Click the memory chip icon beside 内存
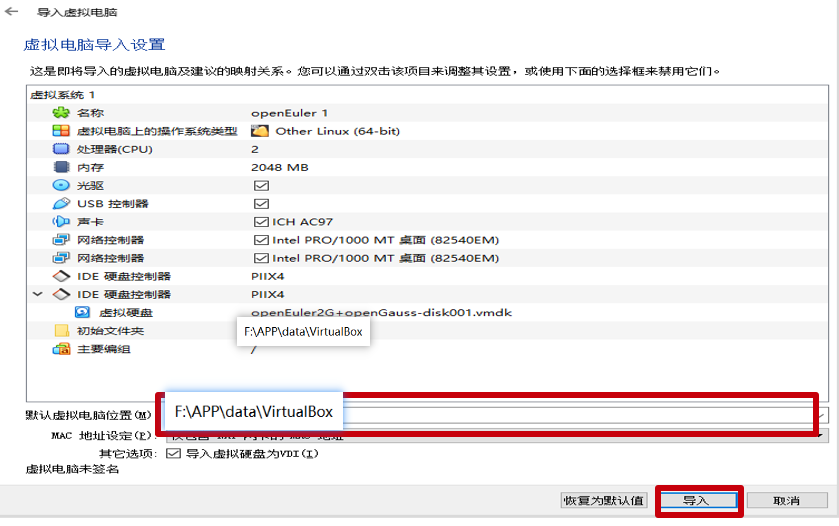The width and height of the screenshot is (839, 526). point(61,167)
